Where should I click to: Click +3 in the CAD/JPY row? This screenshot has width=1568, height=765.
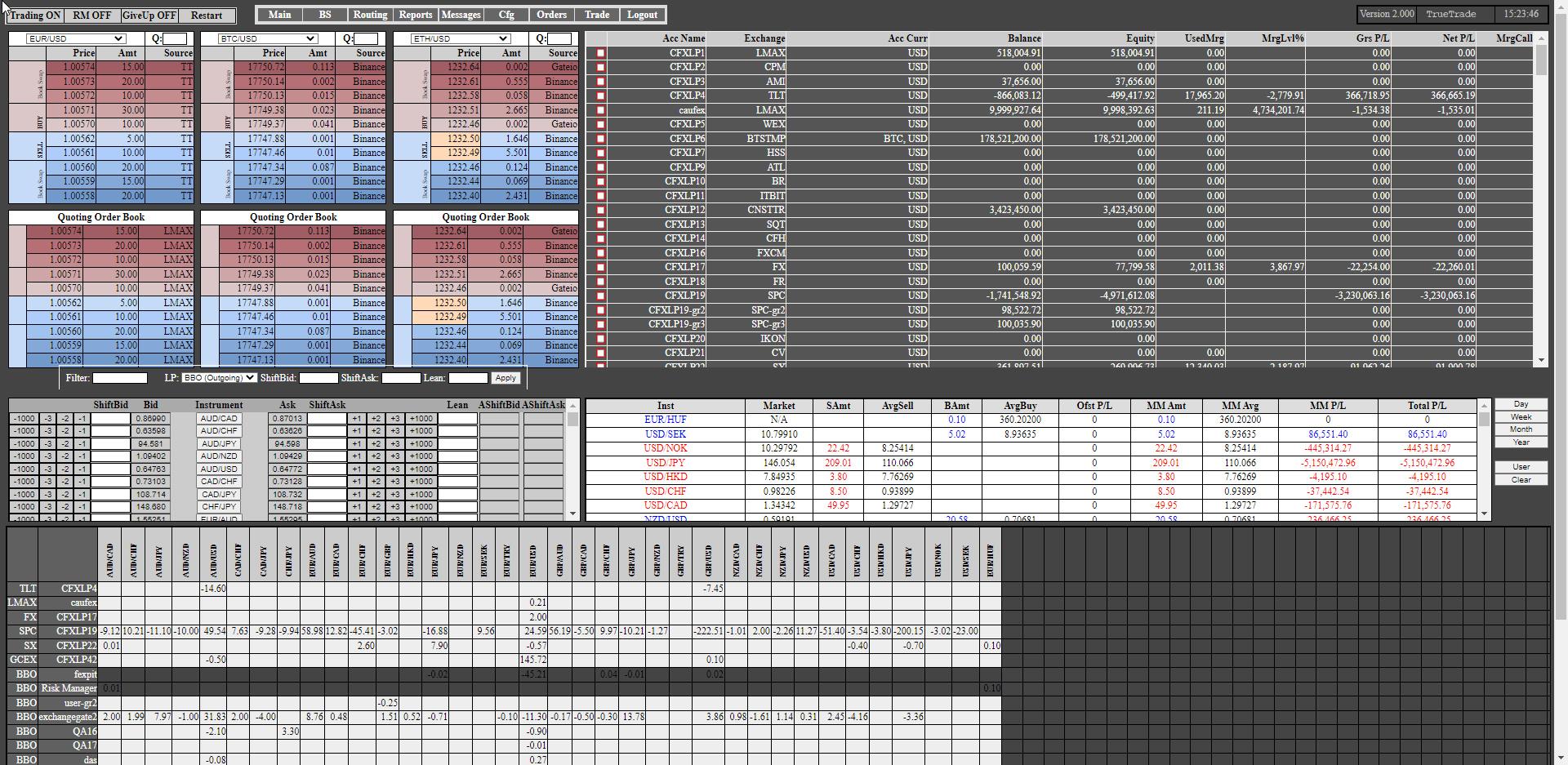pos(394,495)
